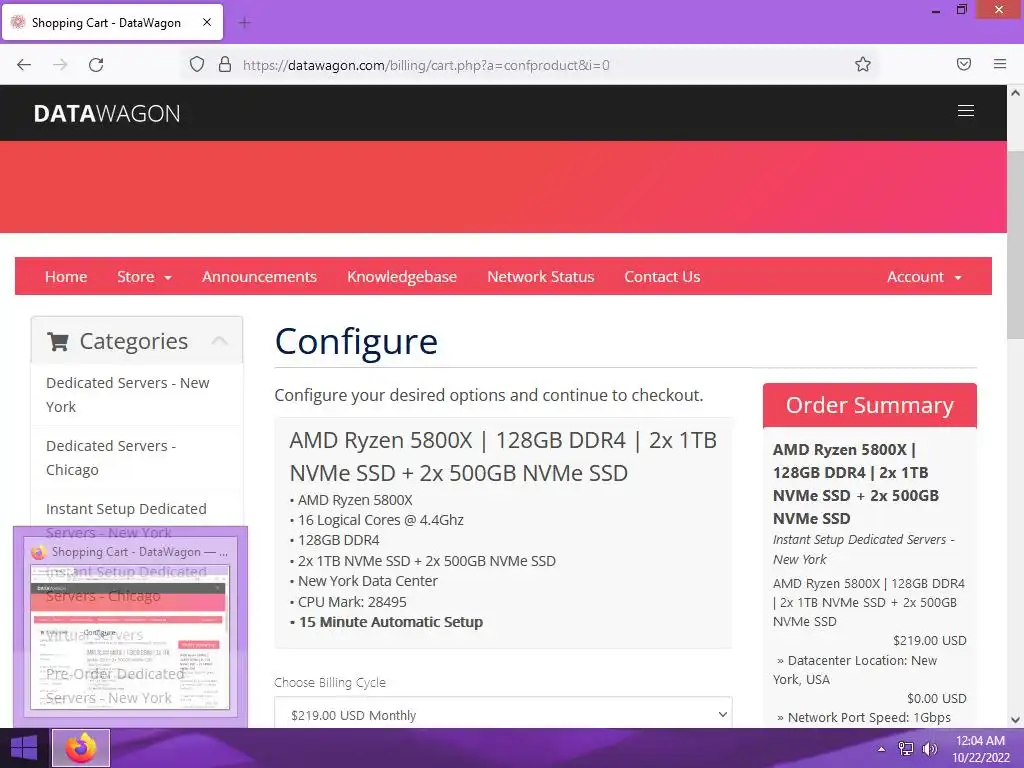Click '16 Logical Cores @ 4.4Ghz' text

381,520
